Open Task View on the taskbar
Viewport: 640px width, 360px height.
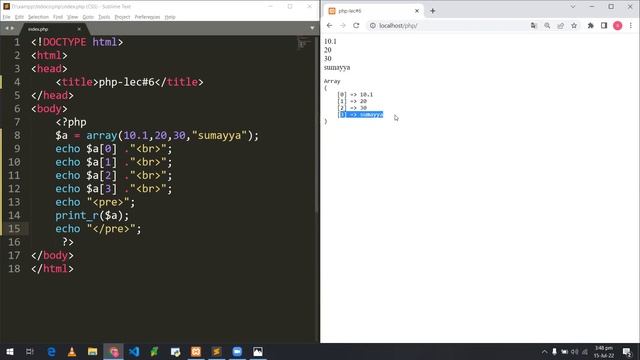pyautogui.click(x=30, y=351)
